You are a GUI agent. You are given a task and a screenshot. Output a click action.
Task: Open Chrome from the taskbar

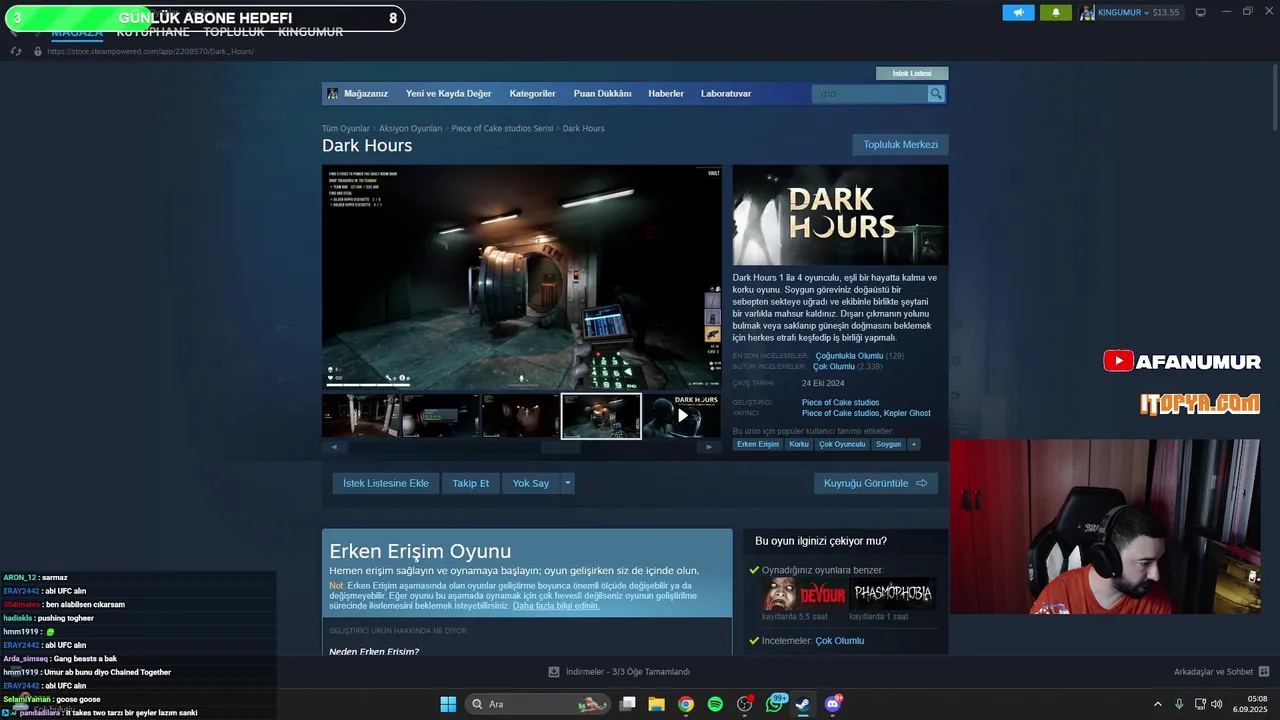685,704
